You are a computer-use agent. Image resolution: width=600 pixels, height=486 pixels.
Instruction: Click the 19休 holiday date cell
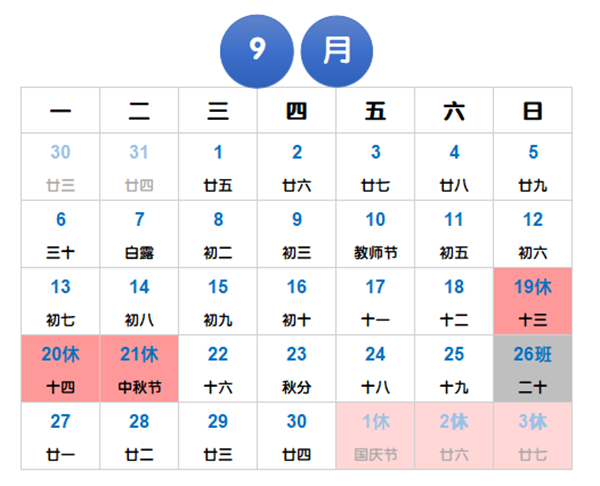point(533,301)
